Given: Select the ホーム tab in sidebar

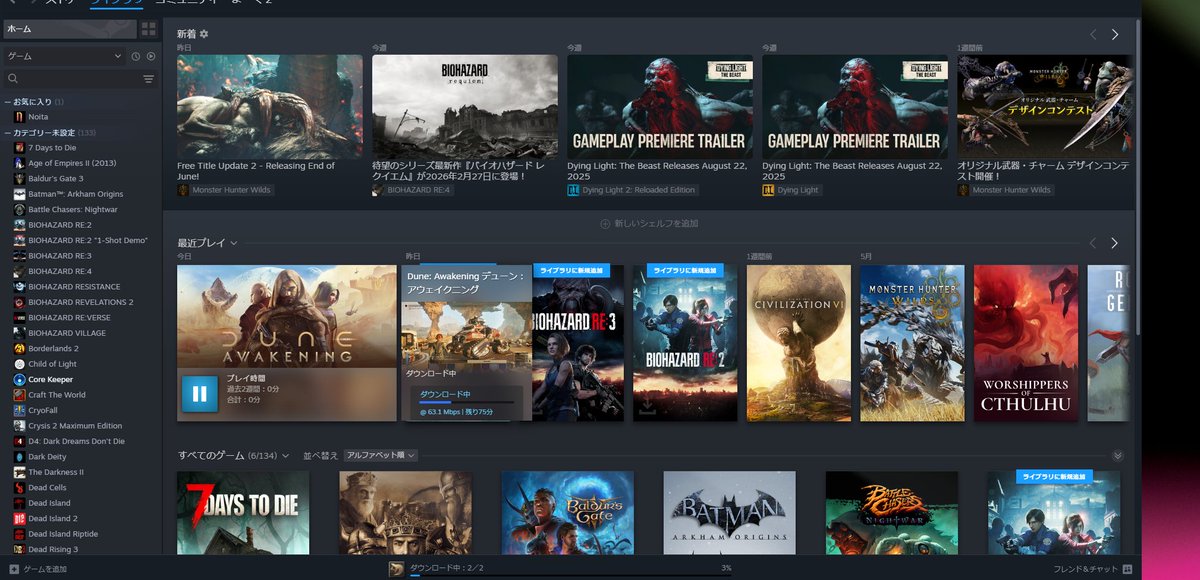Looking at the screenshot, I should pyautogui.click(x=69, y=29).
